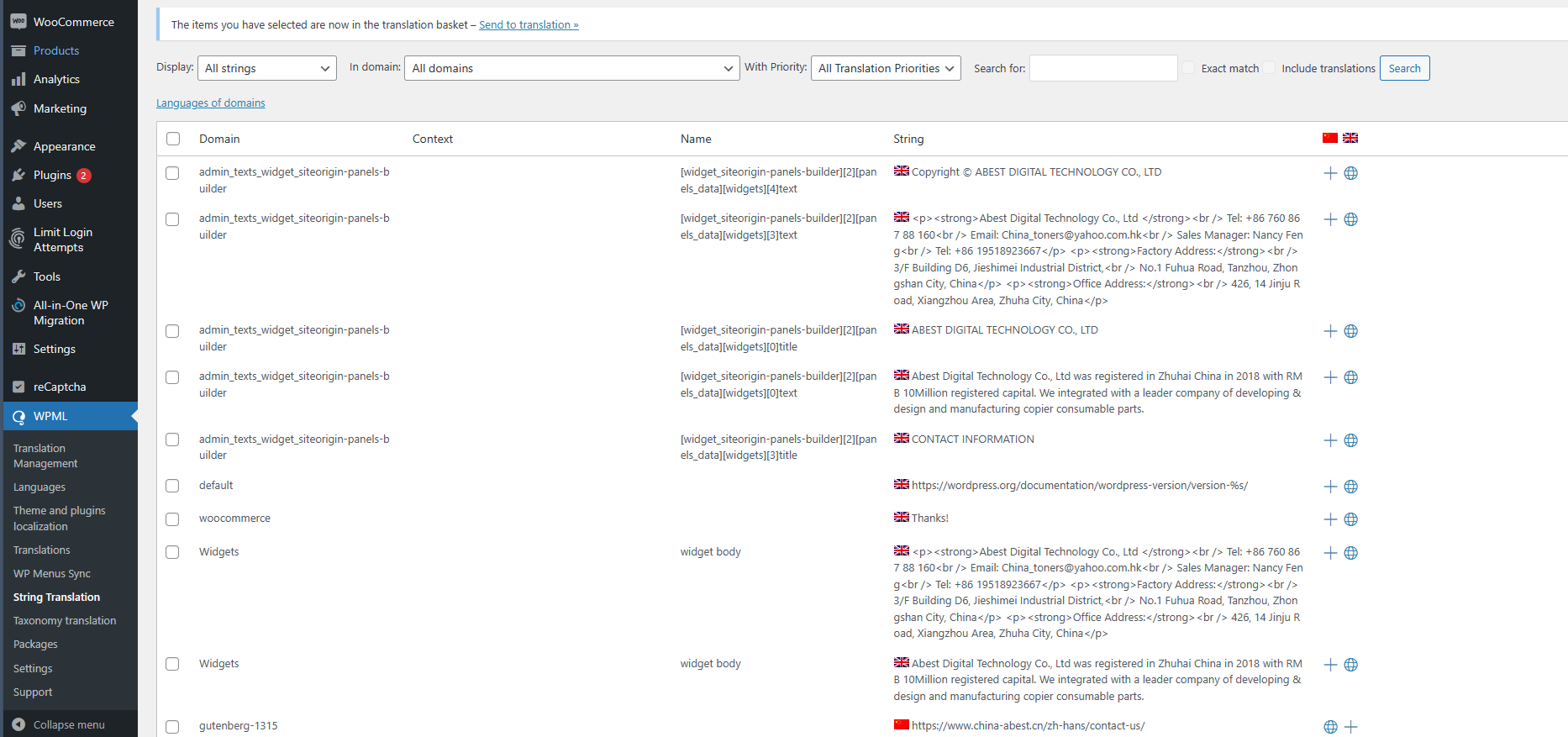This screenshot has height=737, width=1568.
Task: Open the WPML Settings submenu item
Action: click(x=33, y=669)
